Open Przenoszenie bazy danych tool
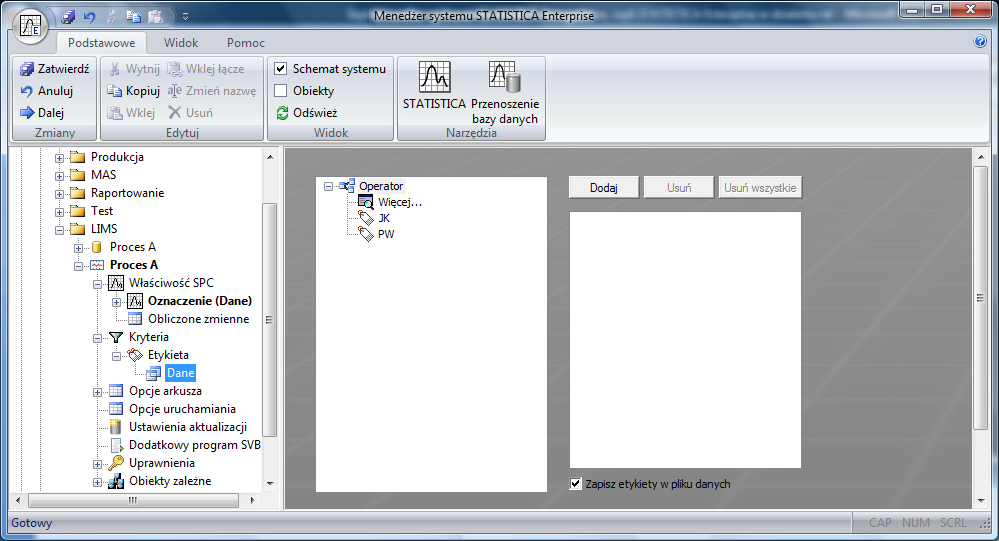 [x=505, y=92]
